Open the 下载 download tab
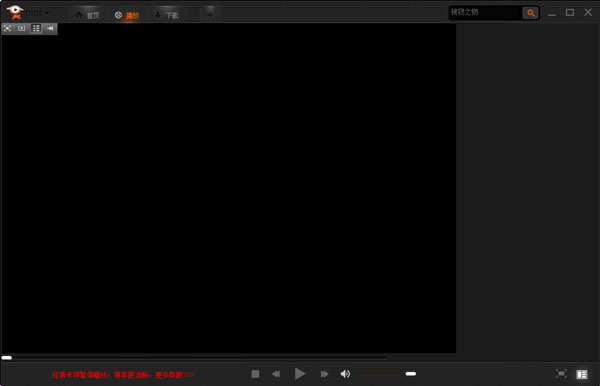 point(167,15)
